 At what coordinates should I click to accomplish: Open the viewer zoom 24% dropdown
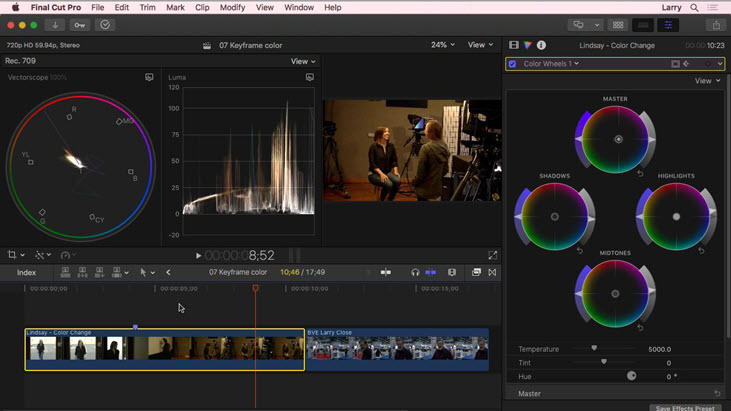(442, 45)
